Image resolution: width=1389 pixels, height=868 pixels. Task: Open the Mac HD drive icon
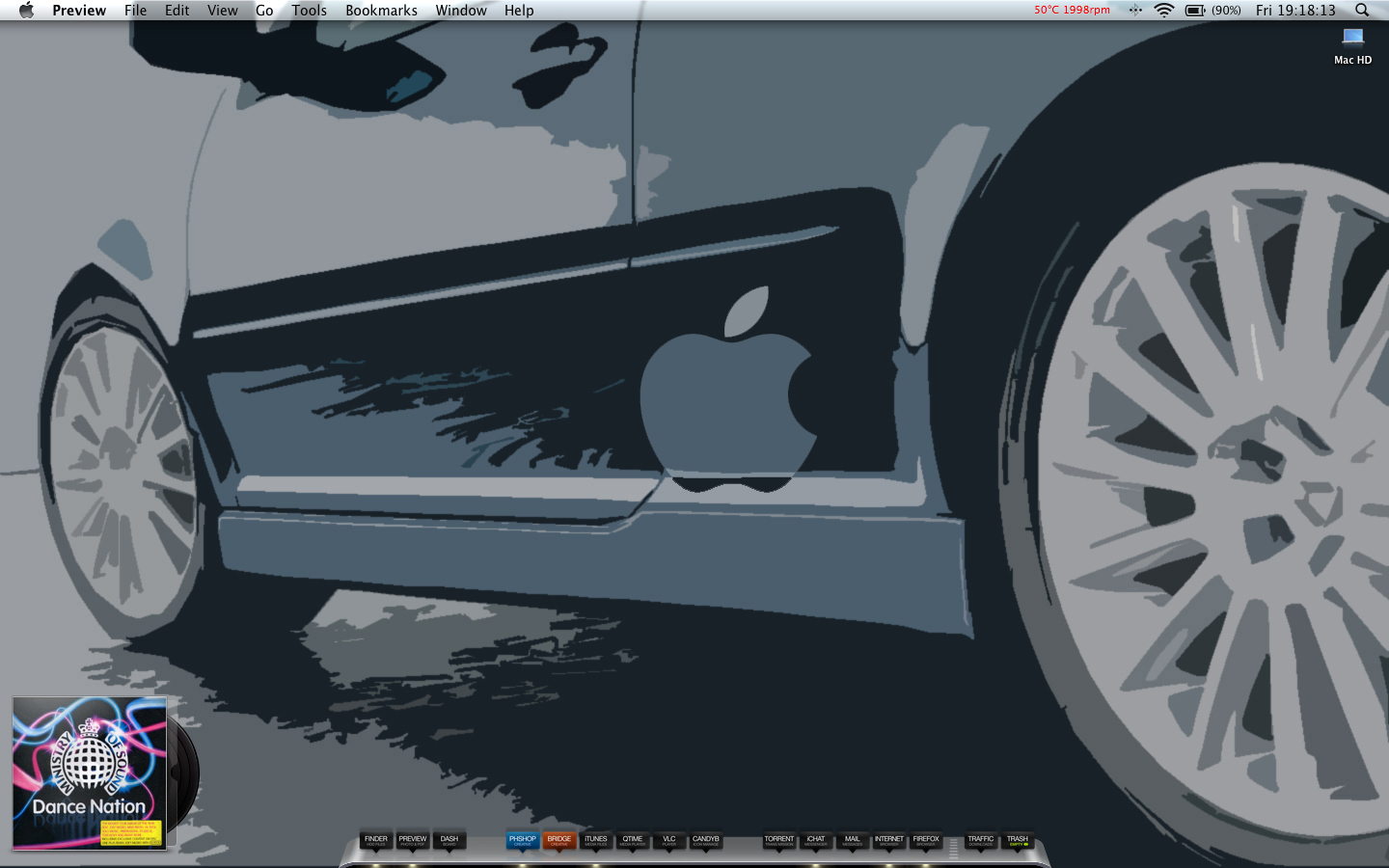1352,46
